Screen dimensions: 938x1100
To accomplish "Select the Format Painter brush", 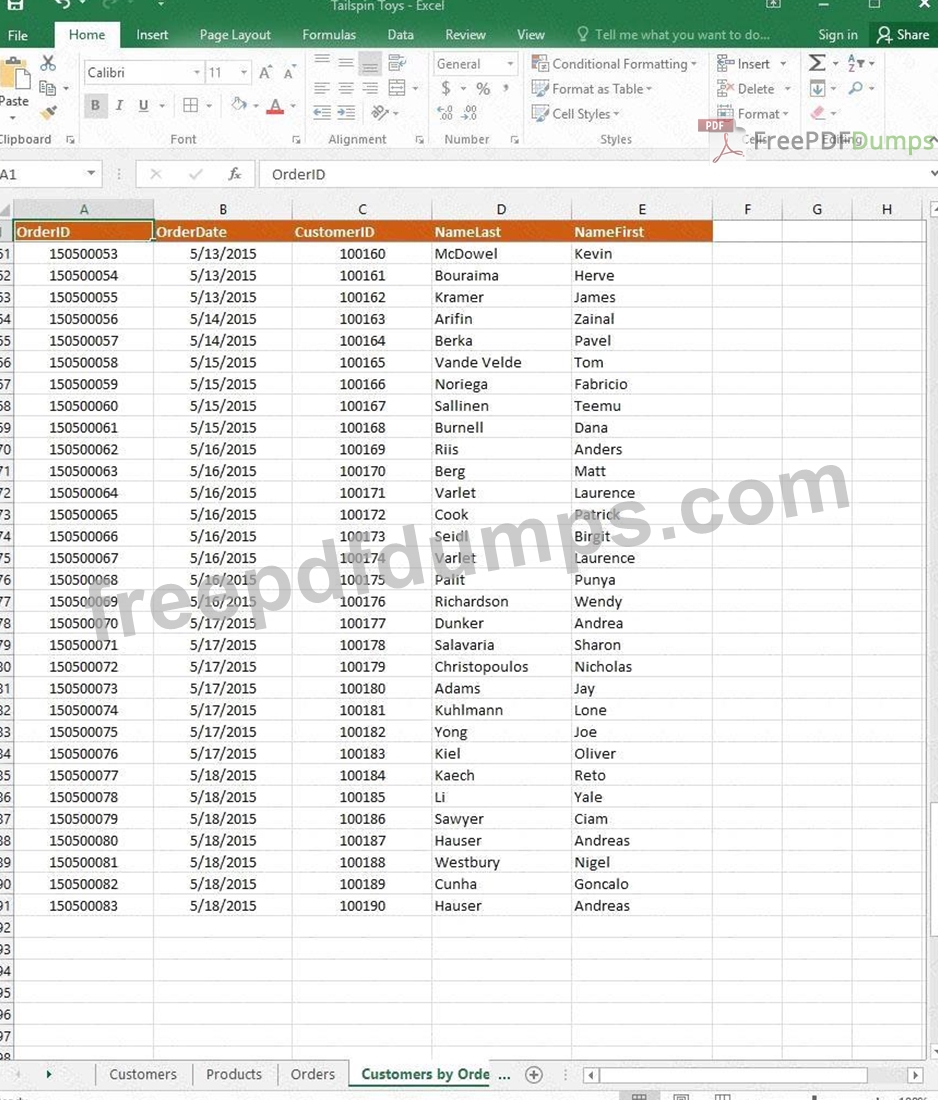I will pyautogui.click(x=48, y=112).
